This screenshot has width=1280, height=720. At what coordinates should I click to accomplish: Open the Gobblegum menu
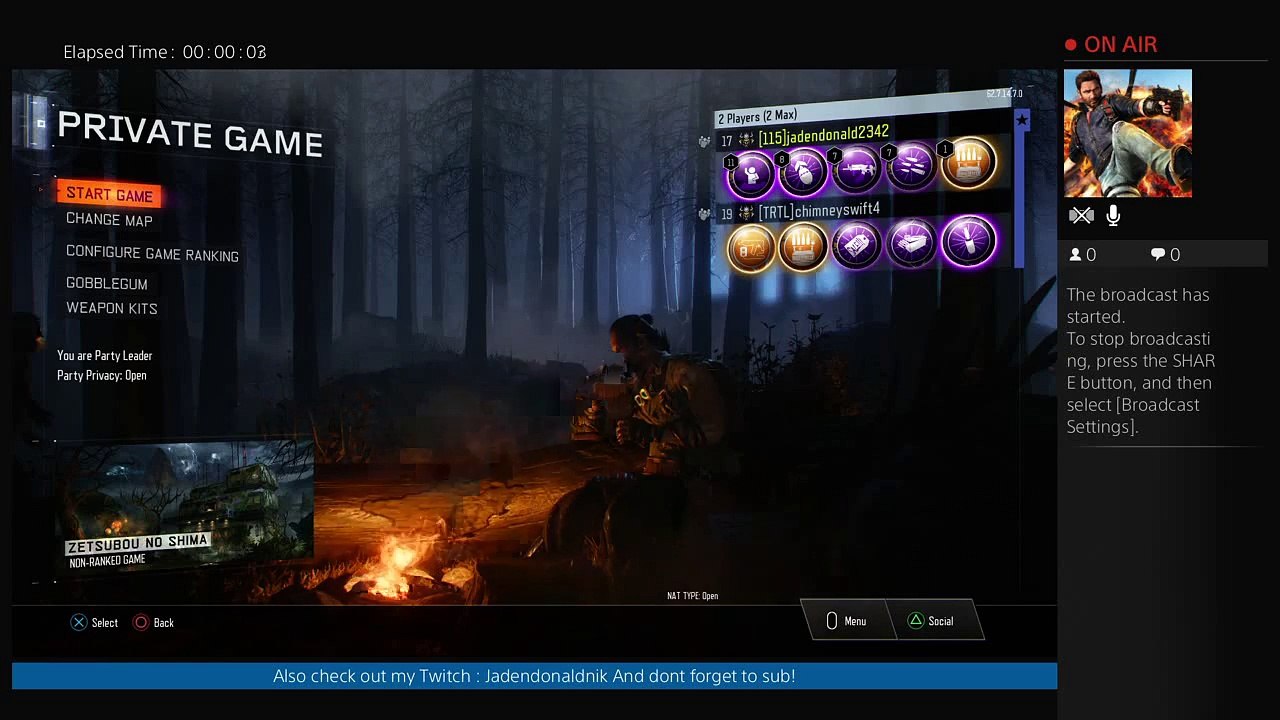coord(107,283)
